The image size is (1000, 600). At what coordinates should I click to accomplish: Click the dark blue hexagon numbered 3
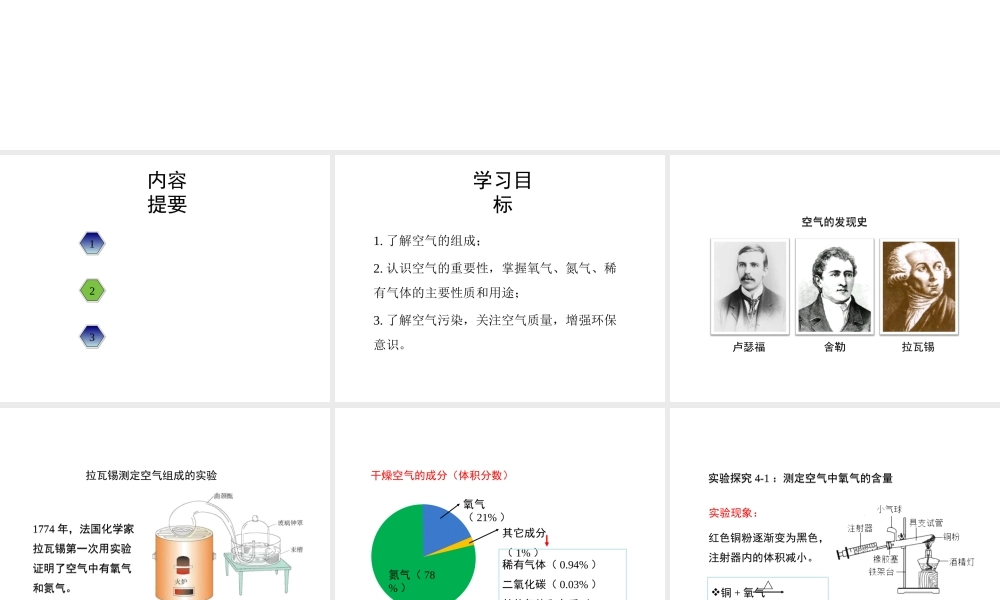point(92,337)
